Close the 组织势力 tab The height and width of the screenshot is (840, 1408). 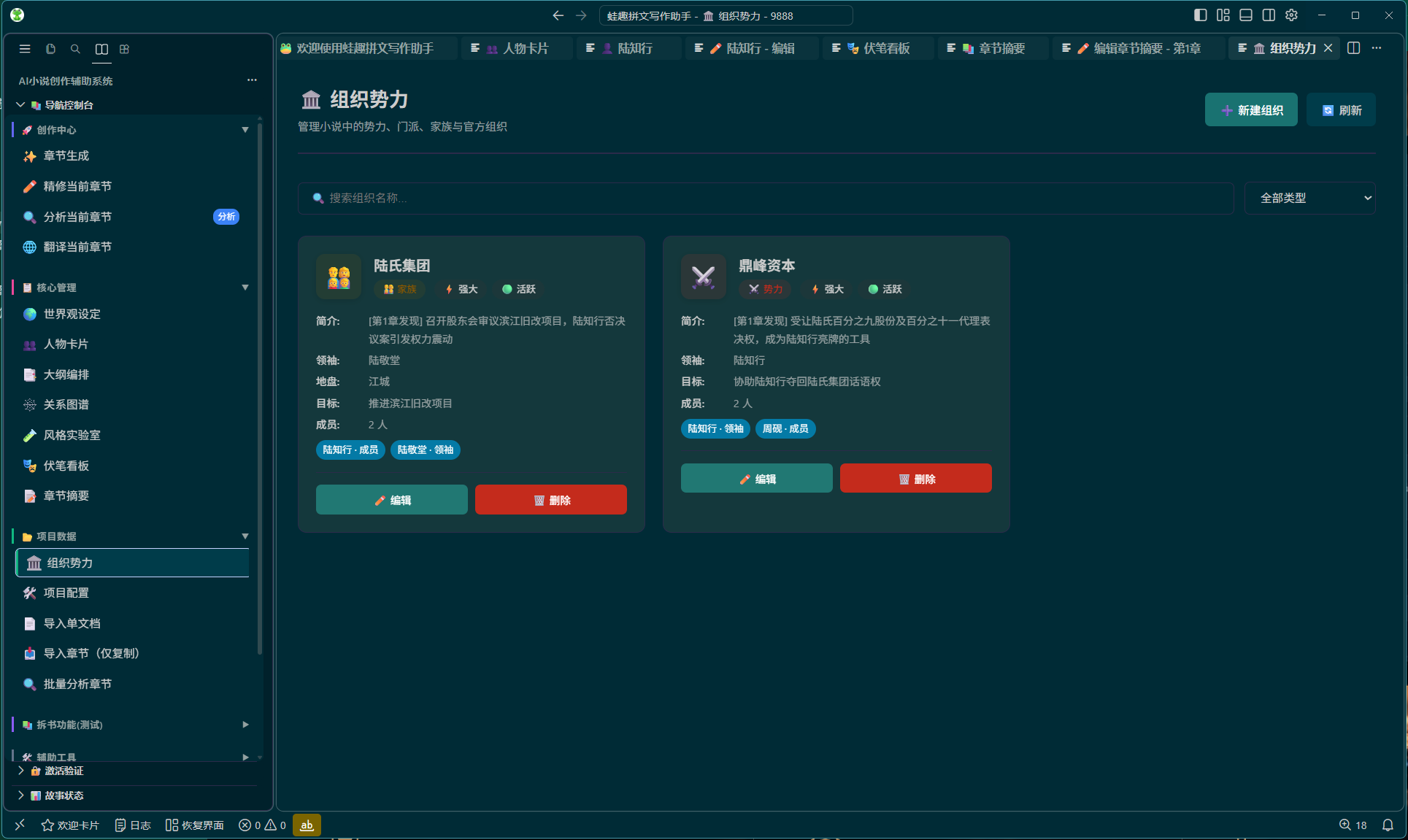(x=1328, y=48)
